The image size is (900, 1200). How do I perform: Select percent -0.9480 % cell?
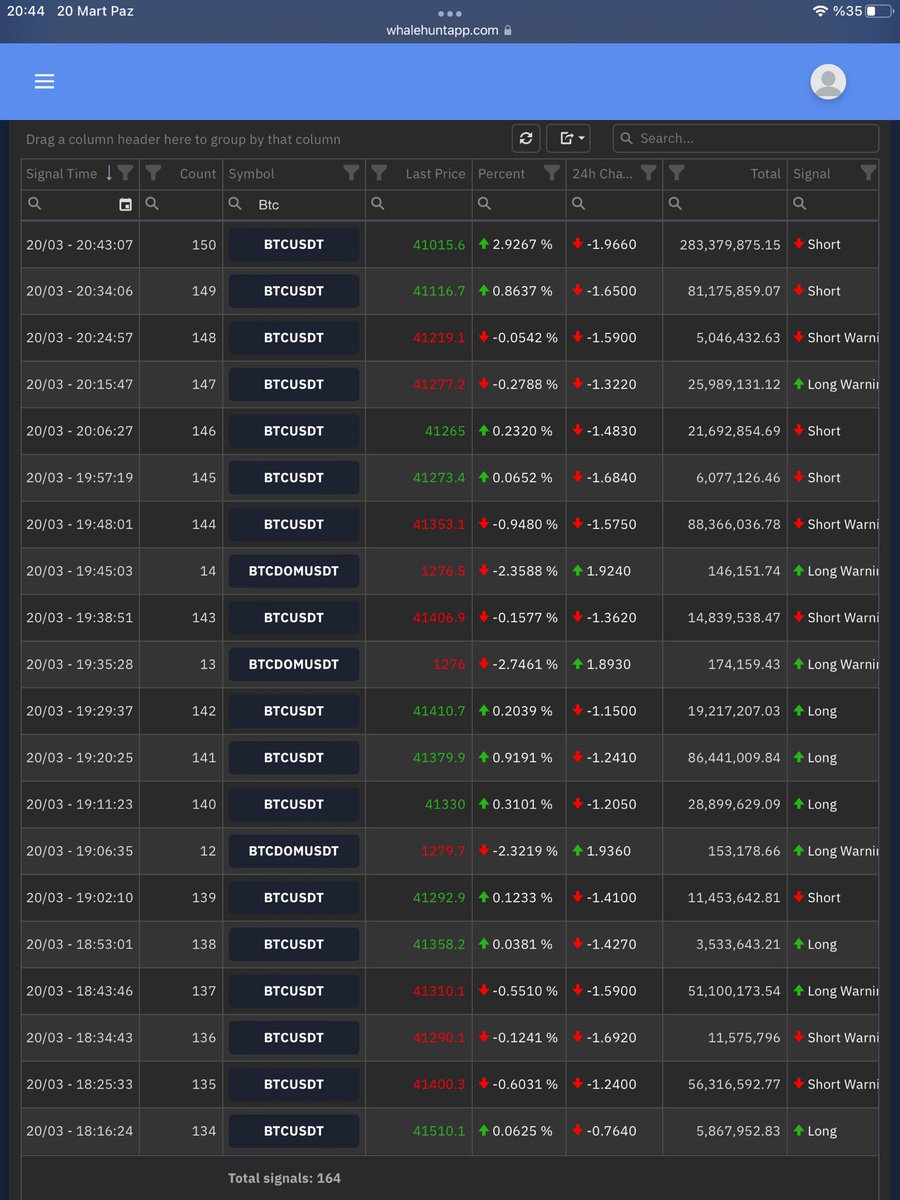pos(519,524)
